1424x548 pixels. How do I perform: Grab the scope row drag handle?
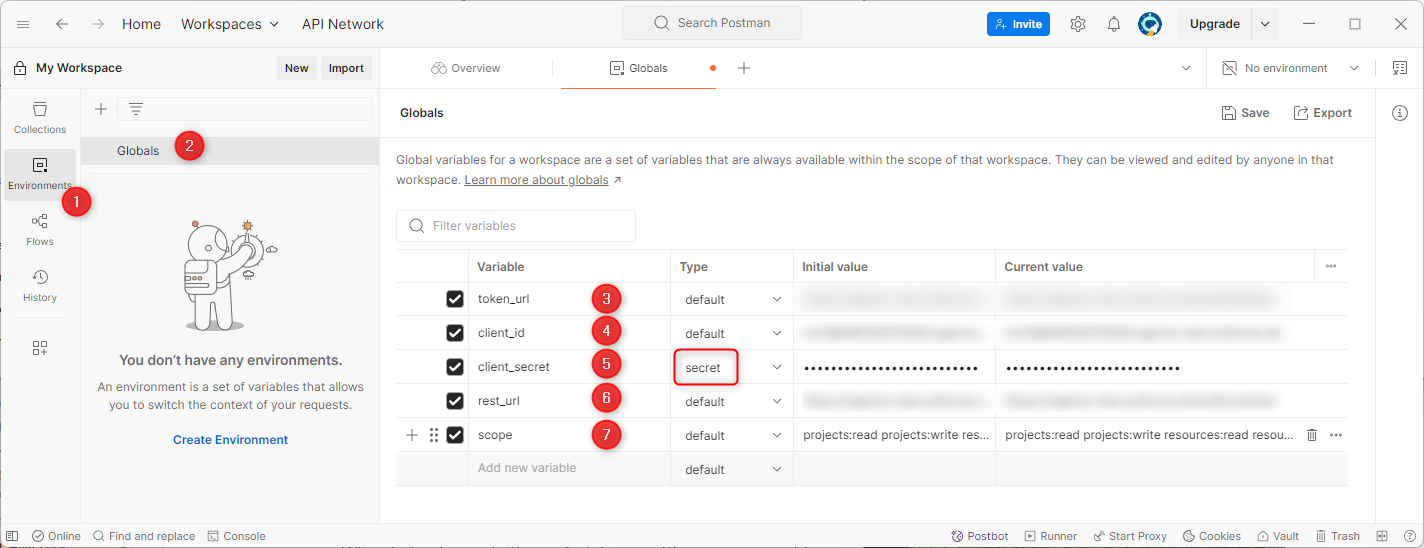click(x=434, y=435)
